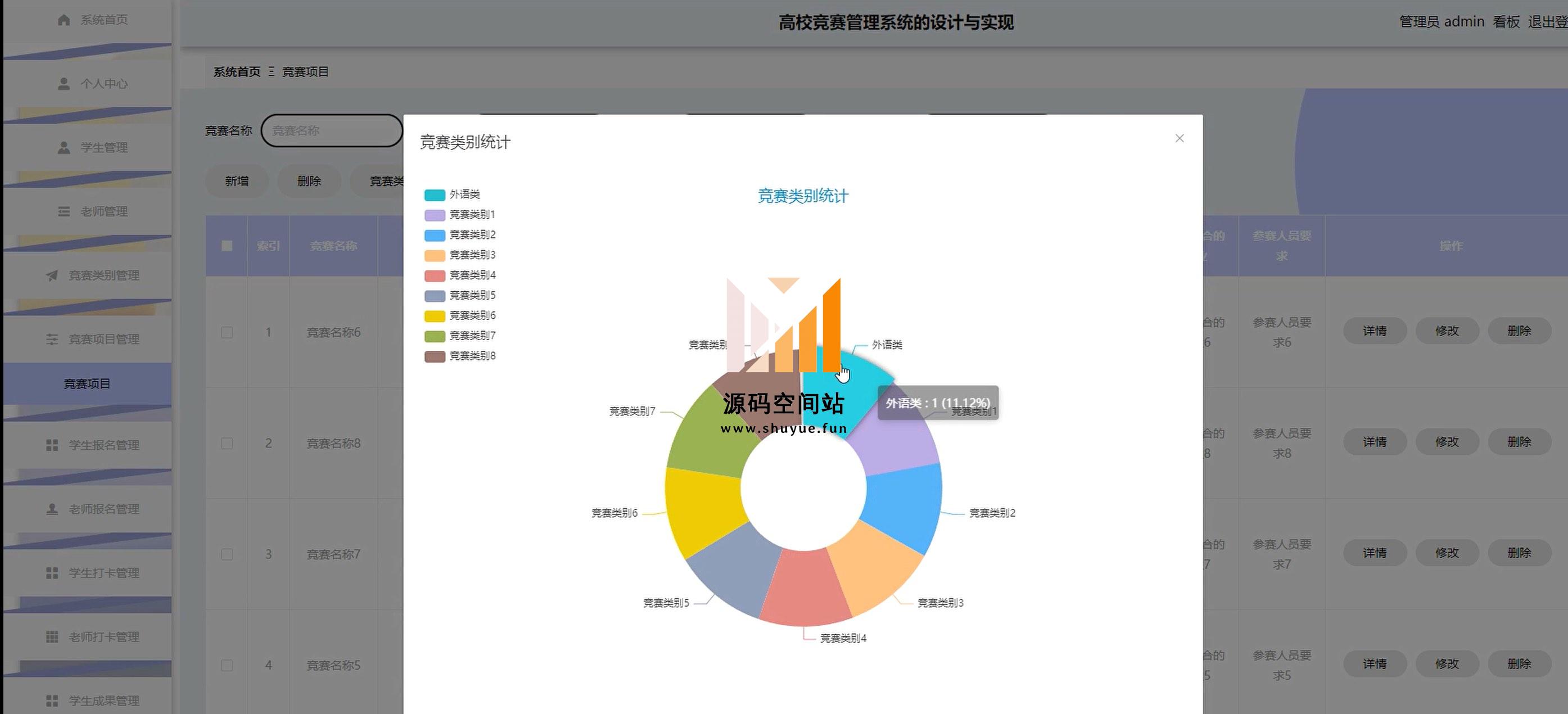The height and width of the screenshot is (714, 1568).
Task: Toggle 竞赛类别8 legend entry
Action: point(459,355)
